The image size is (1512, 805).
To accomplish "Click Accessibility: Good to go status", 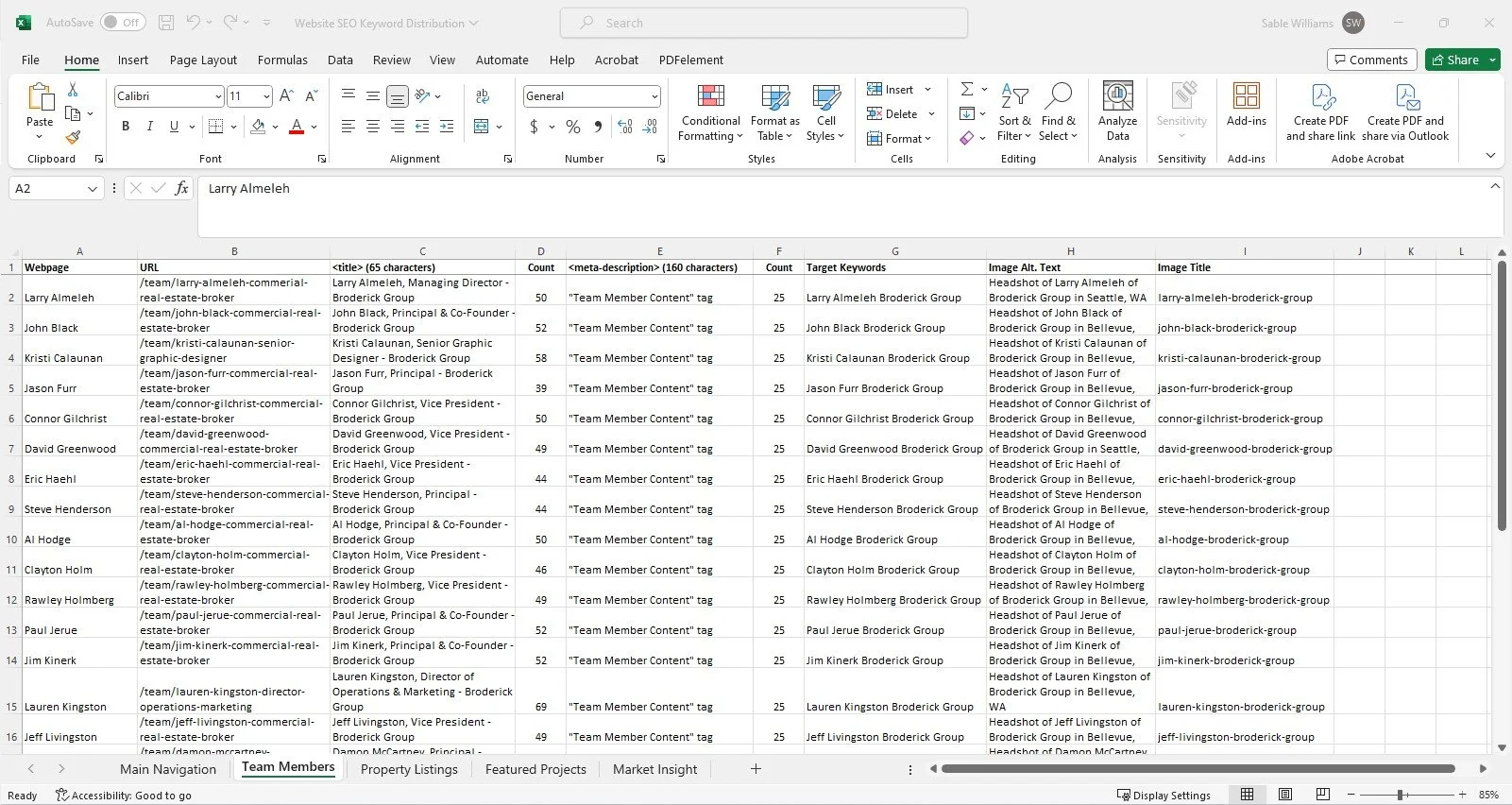I will [124, 795].
